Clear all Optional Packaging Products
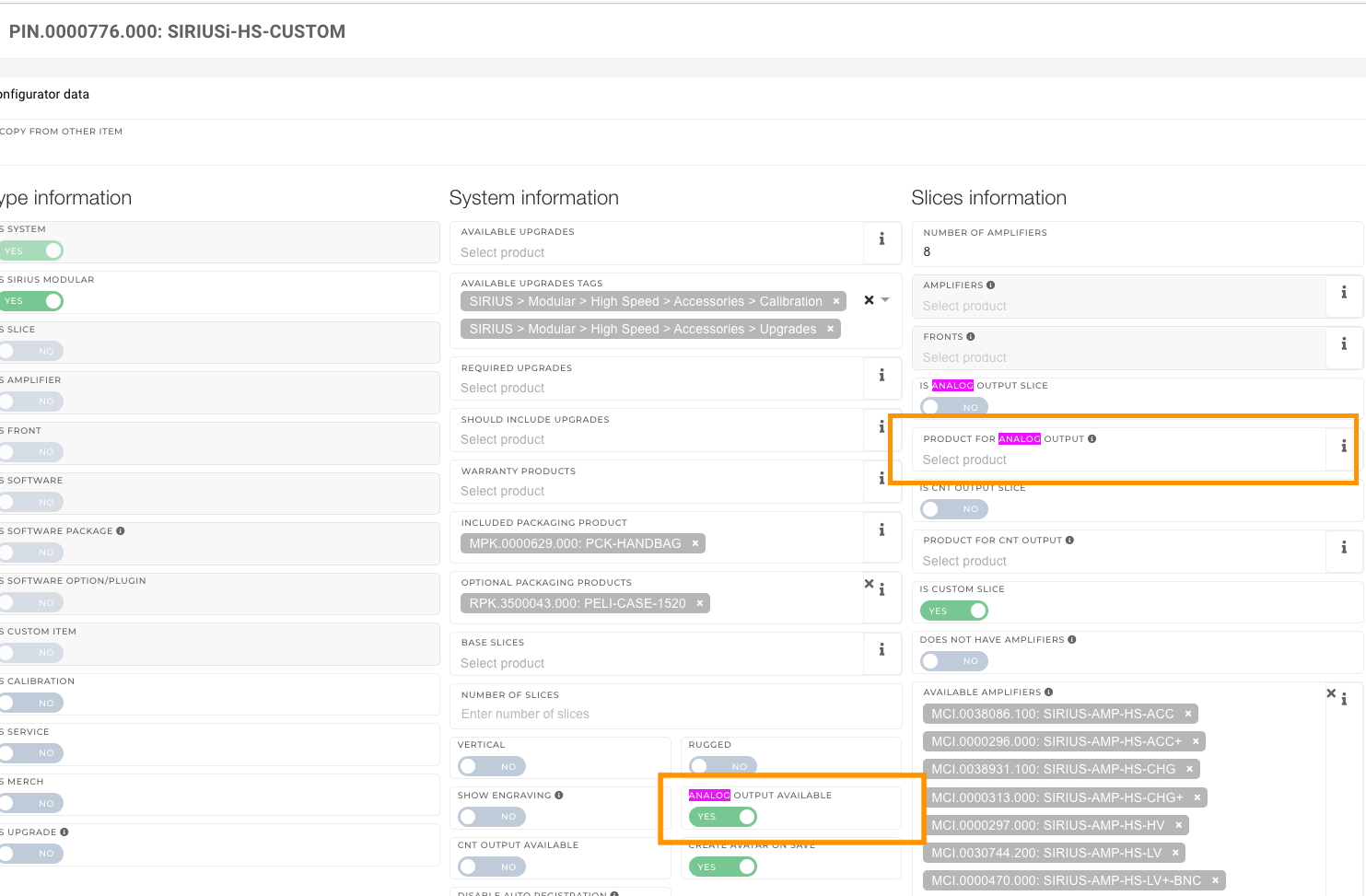Image resolution: width=1366 pixels, height=896 pixels. tap(869, 584)
